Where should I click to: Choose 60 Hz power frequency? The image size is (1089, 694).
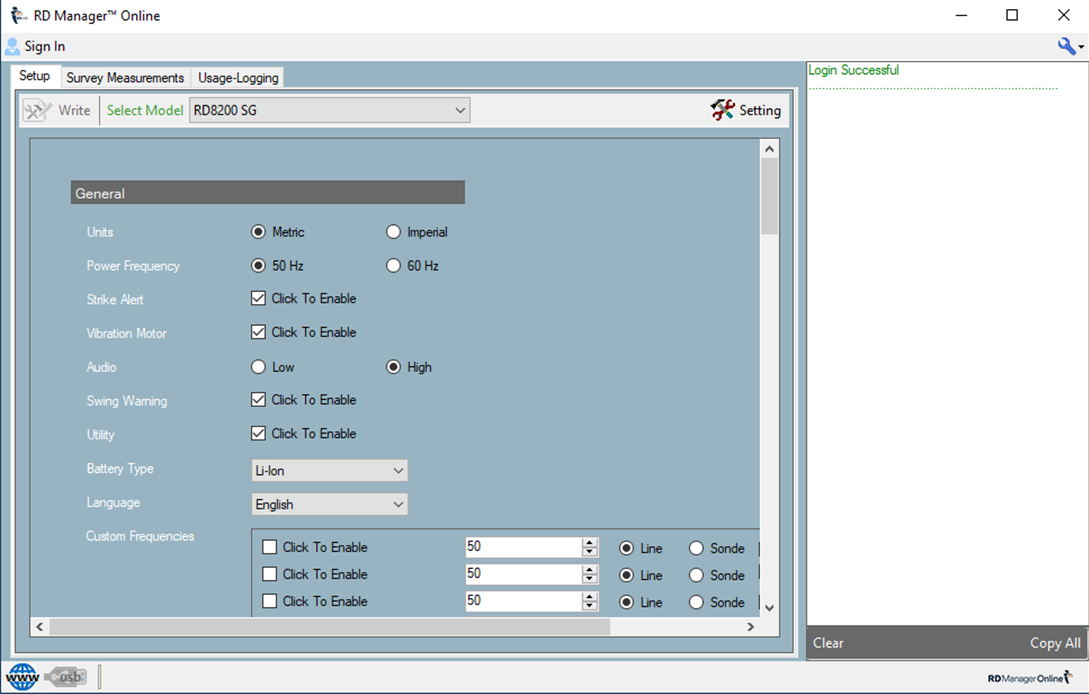[x=393, y=265]
